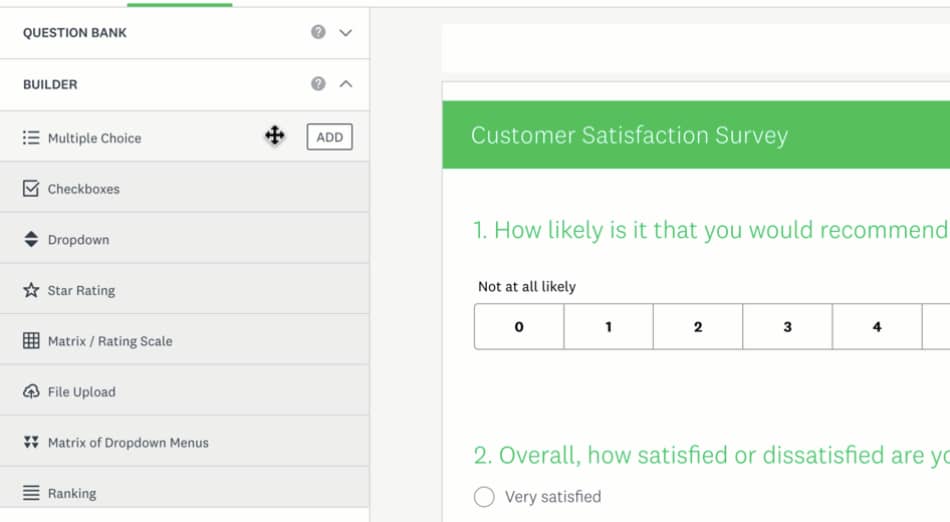This screenshot has width=950, height=522.
Task: Select the Matrix / Rating Scale grid icon
Action: [x=31, y=341]
